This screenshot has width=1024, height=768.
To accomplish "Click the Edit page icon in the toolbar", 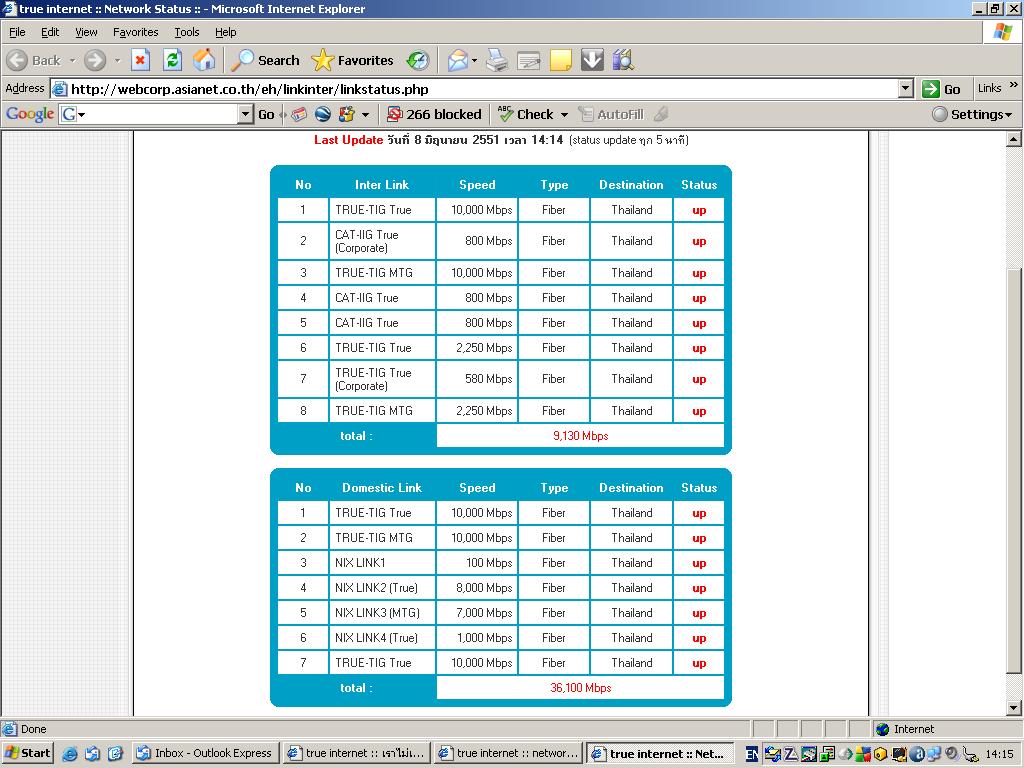I will tap(528, 61).
